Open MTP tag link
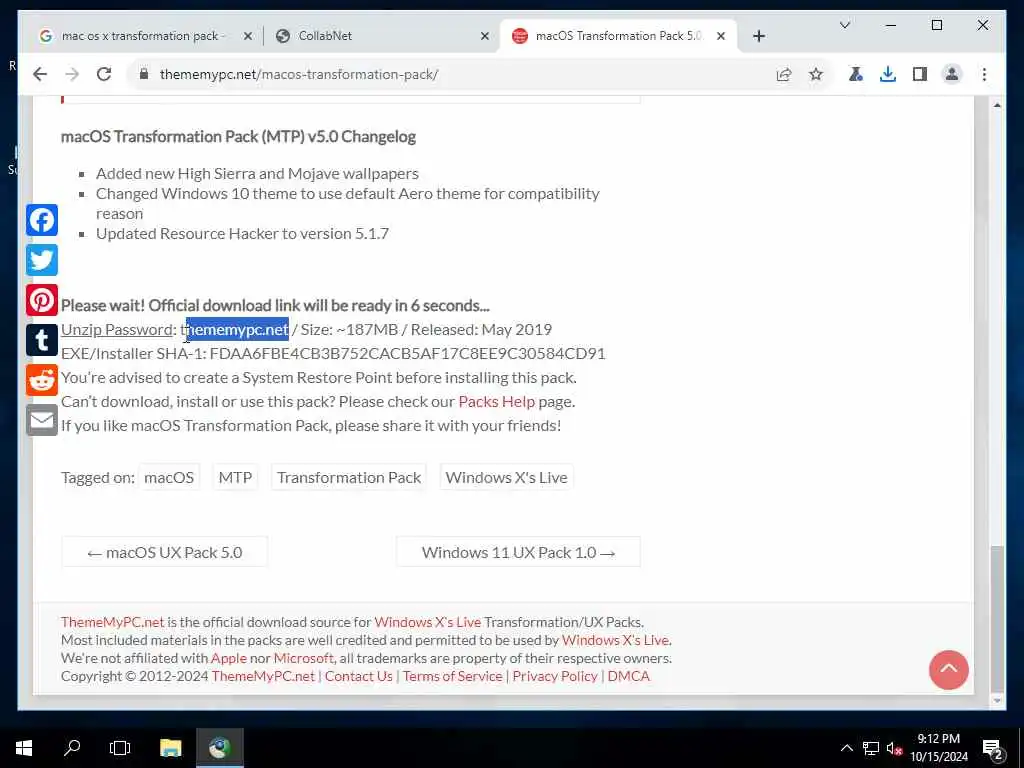1024x768 pixels. 235,477
